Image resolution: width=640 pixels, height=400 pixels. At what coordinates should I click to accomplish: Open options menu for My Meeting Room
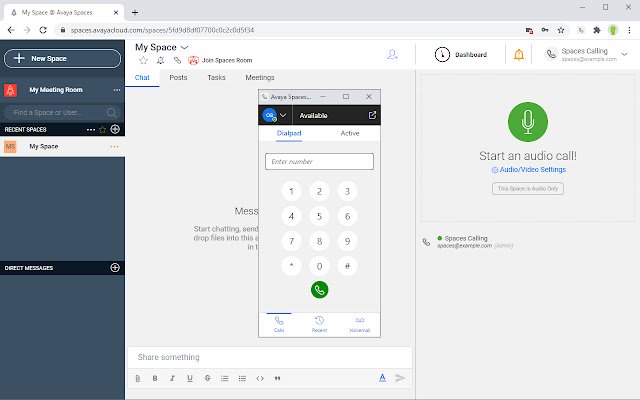point(117,90)
